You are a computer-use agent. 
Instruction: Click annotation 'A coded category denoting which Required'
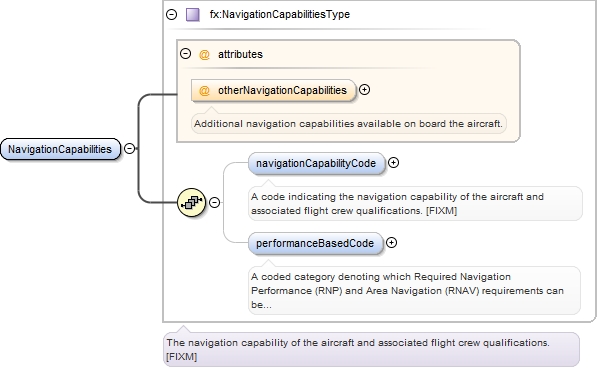pos(415,291)
